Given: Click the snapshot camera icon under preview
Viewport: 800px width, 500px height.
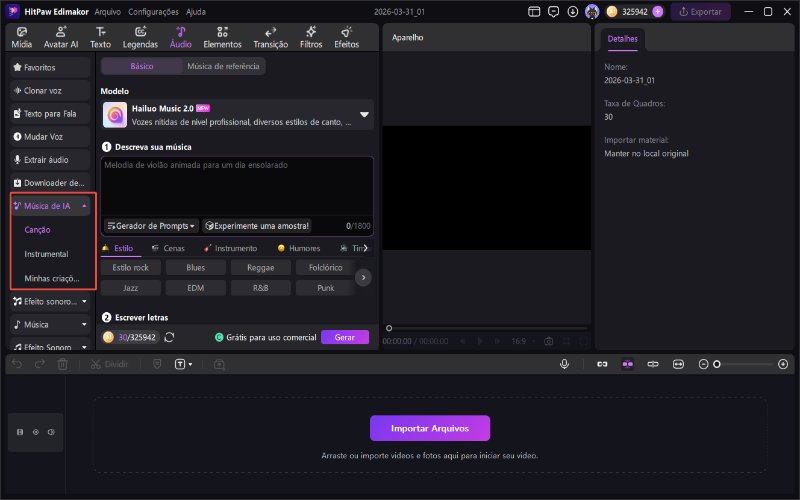Looking at the screenshot, I should click(548, 341).
